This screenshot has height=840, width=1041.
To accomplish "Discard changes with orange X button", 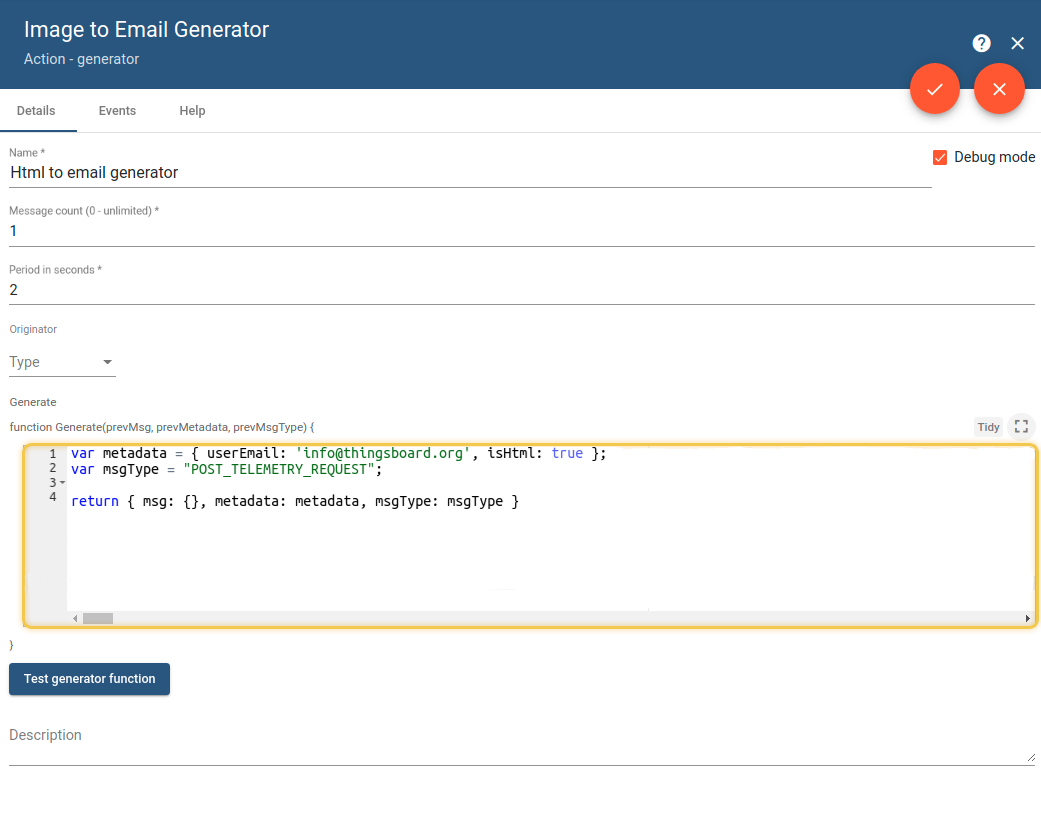I will [x=999, y=89].
